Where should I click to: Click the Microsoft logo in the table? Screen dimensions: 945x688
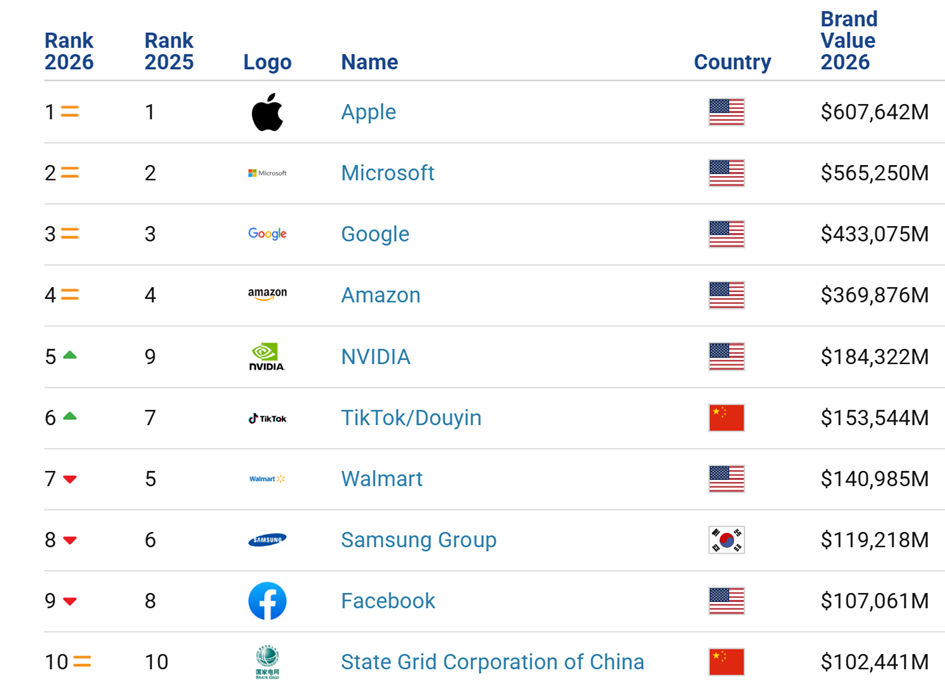(267, 173)
